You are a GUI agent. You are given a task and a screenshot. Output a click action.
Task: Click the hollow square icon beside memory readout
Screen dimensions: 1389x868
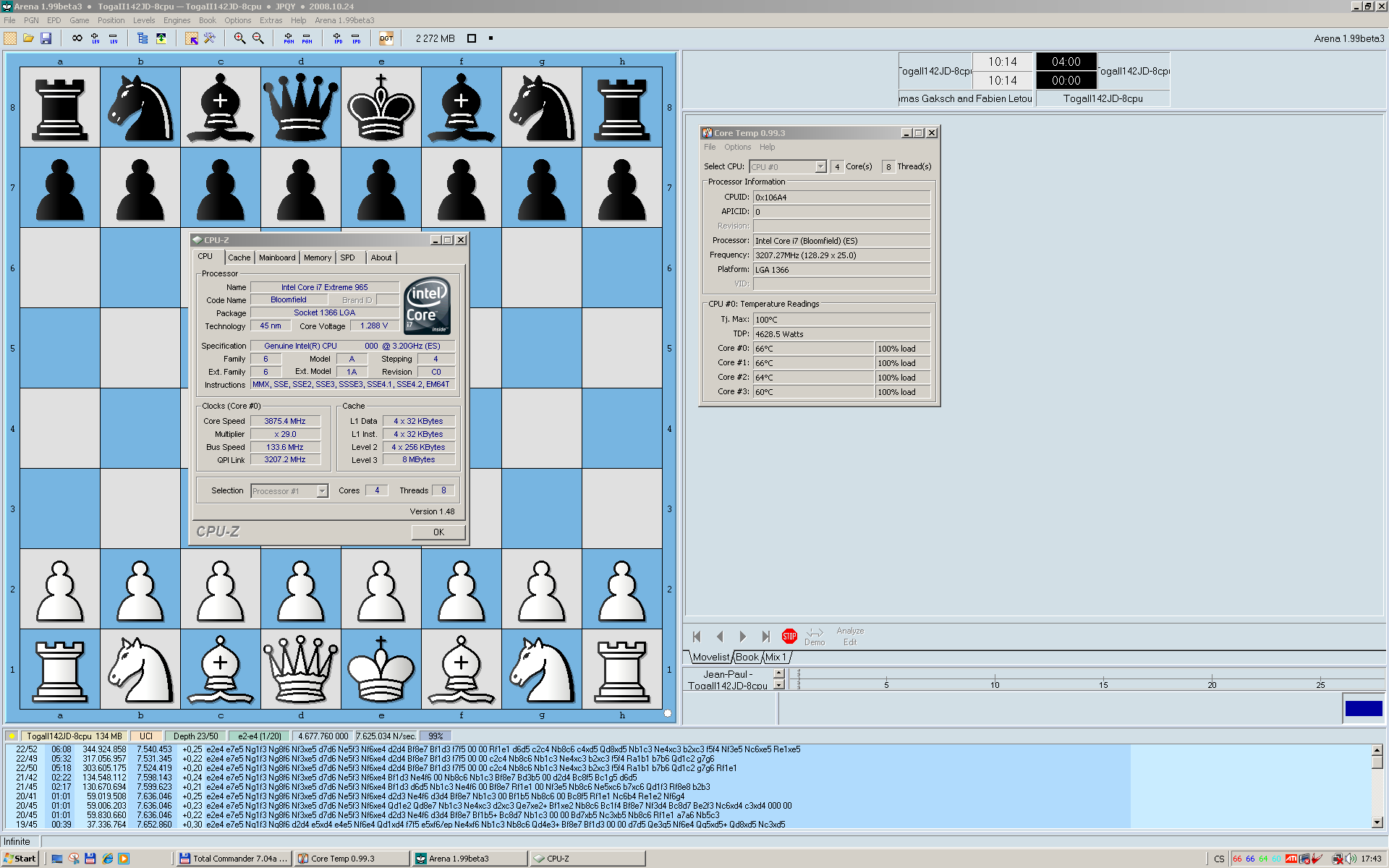[472, 38]
